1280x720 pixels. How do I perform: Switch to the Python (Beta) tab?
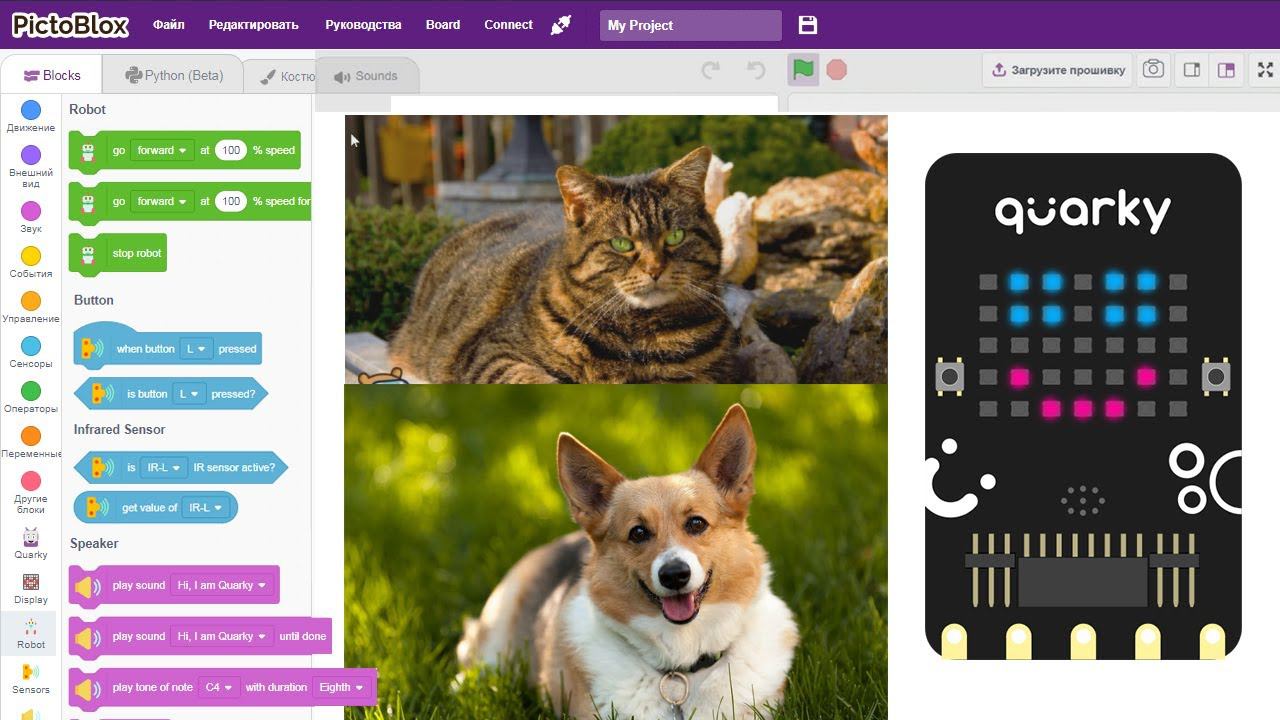pos(174,75)
